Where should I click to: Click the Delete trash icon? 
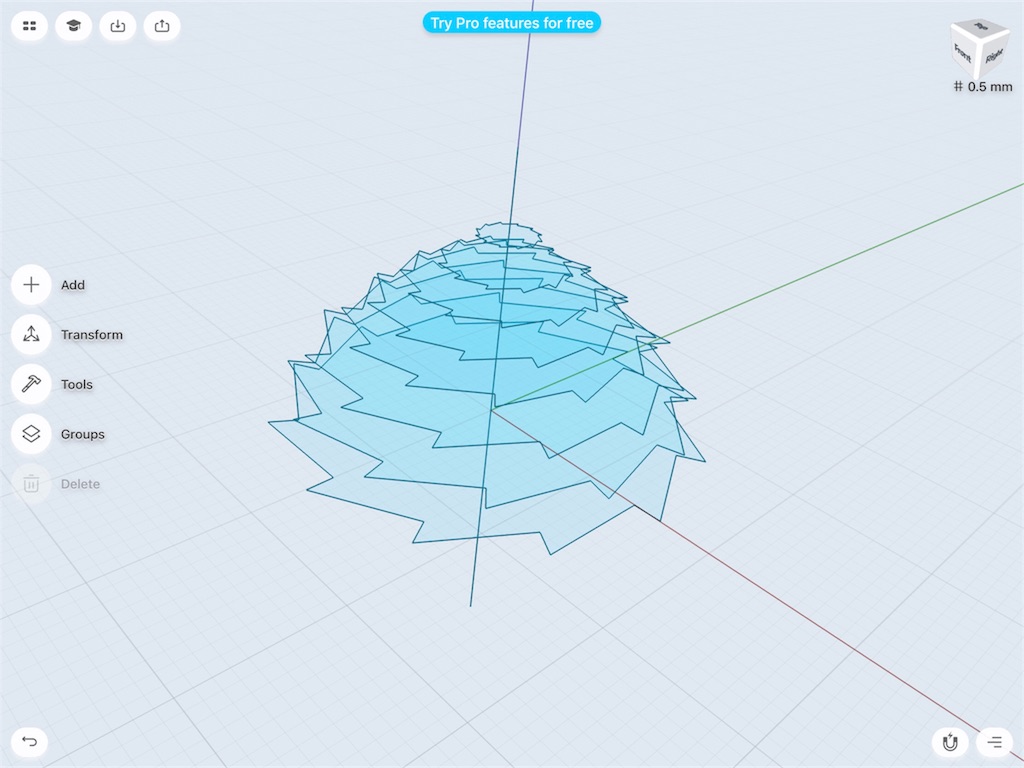coord(31,483)
